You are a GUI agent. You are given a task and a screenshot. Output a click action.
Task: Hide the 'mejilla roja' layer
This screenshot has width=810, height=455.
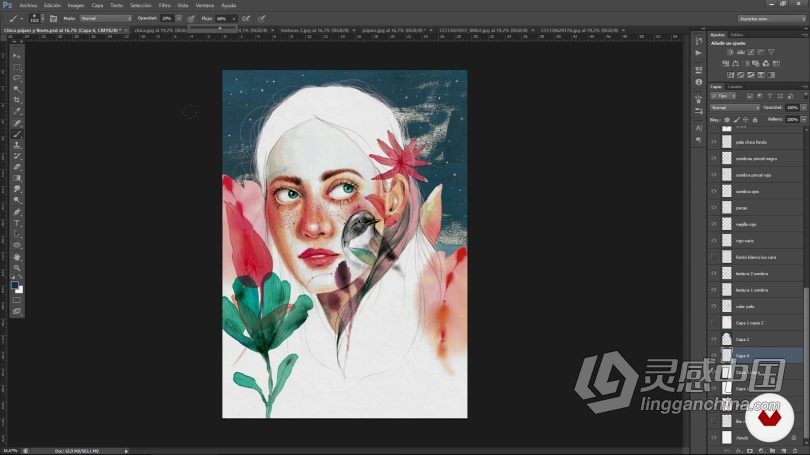click(714, 225)
